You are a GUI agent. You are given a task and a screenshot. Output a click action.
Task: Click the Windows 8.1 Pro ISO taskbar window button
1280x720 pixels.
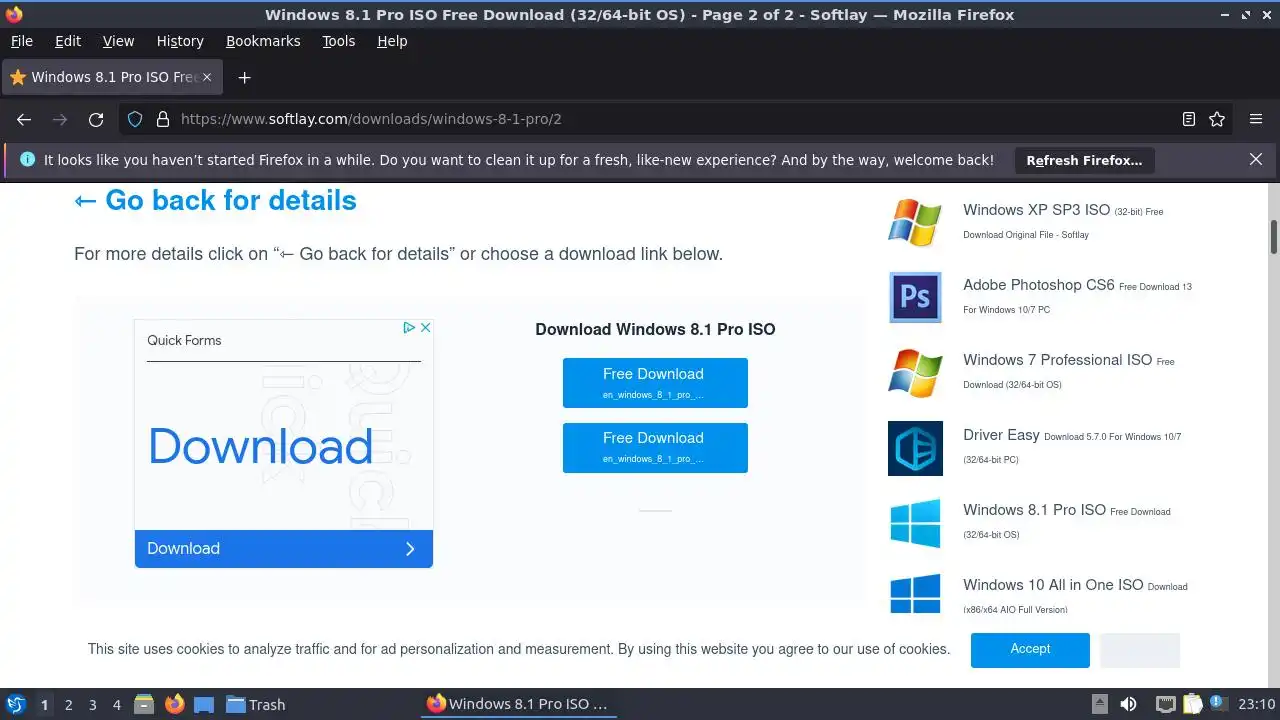point(517,704)
